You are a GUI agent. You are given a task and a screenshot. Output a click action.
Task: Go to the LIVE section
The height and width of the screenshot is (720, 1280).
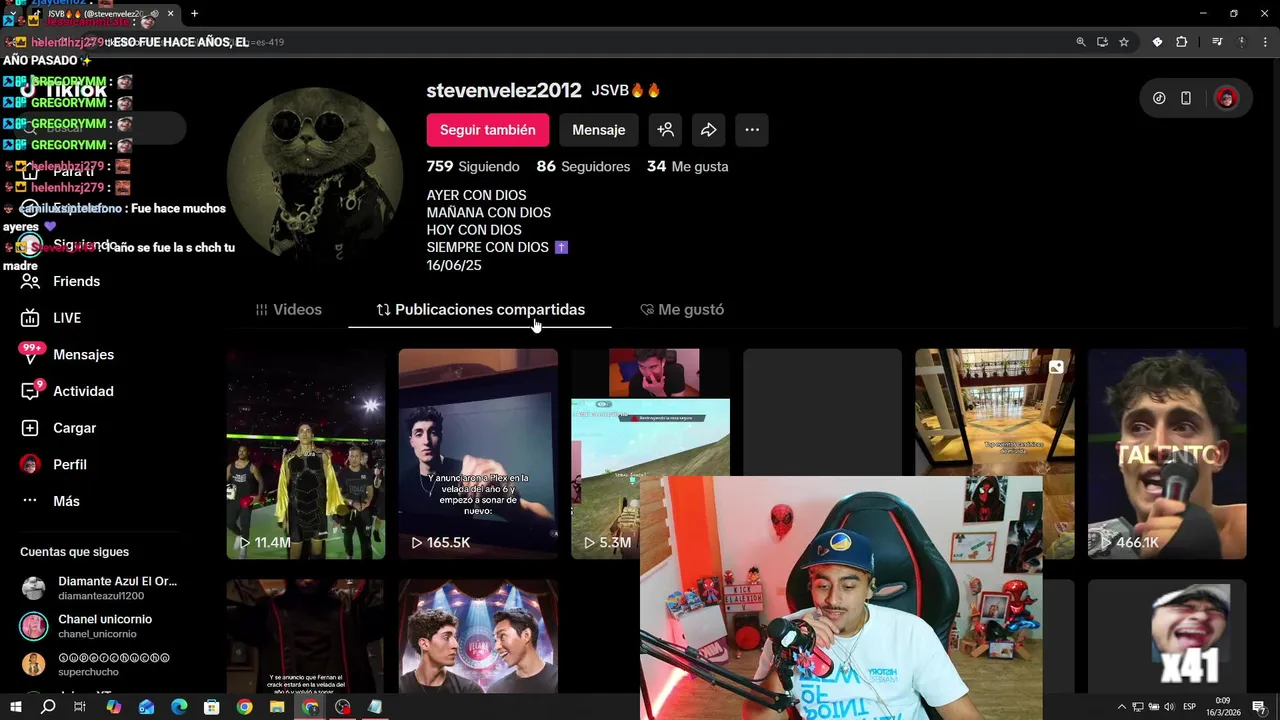pos(66,318)
